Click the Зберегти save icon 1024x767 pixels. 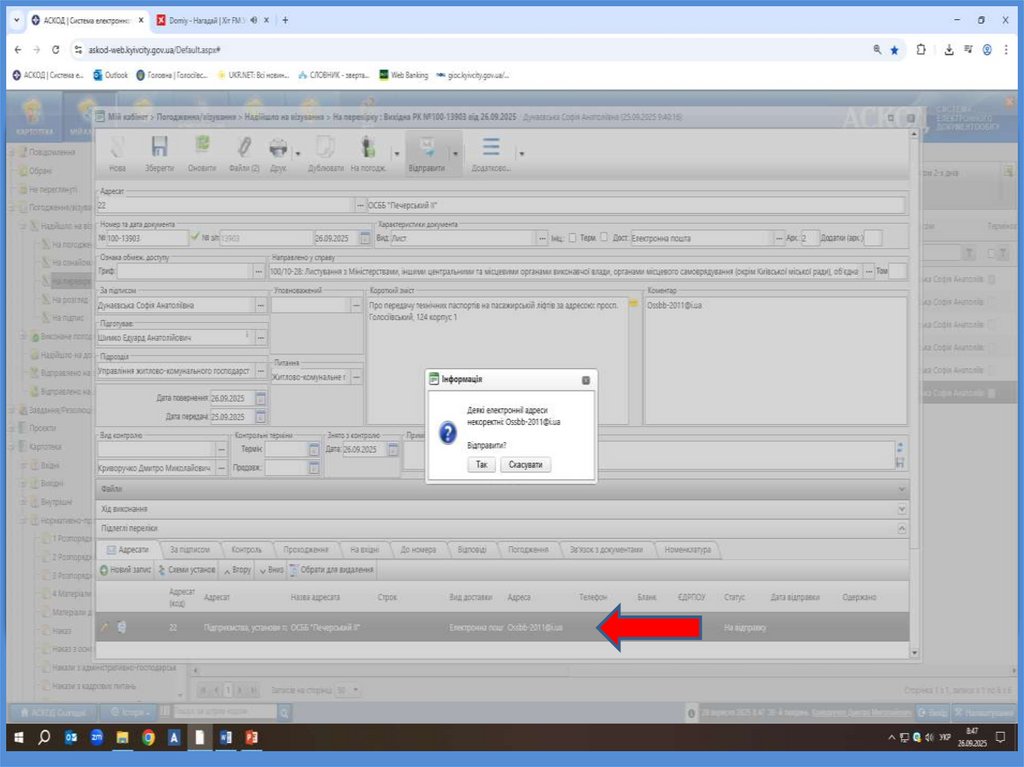coord(159,148)
